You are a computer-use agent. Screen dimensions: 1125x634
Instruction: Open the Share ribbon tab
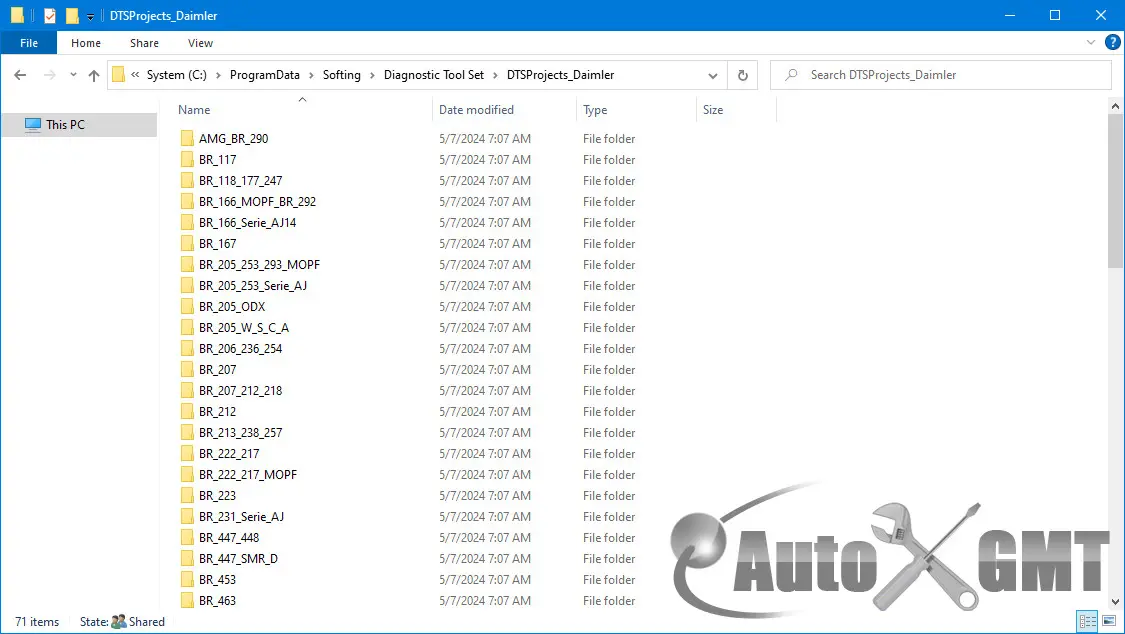(x=144, y=43)
